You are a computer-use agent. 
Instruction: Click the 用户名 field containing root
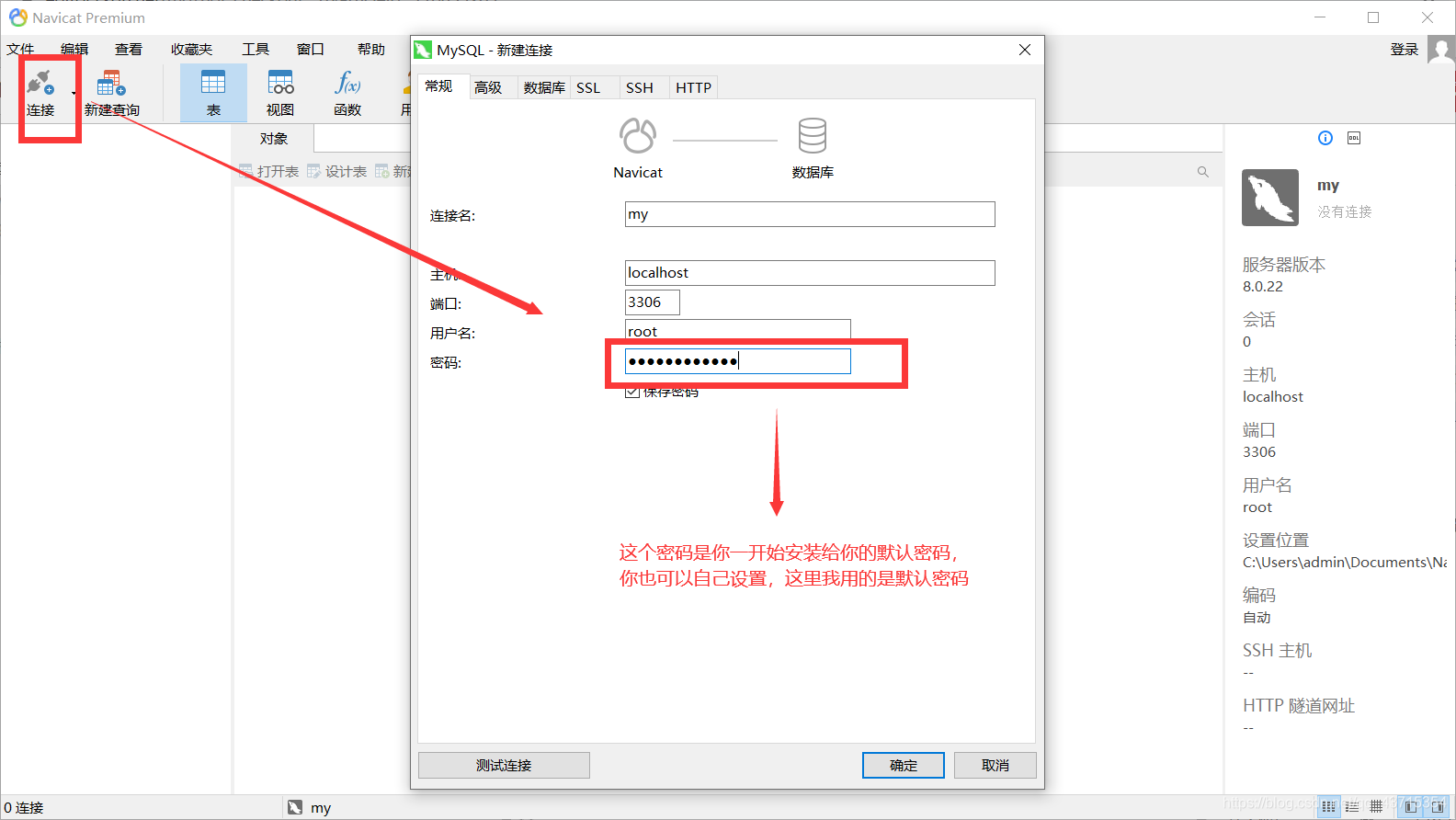[738, 329]
